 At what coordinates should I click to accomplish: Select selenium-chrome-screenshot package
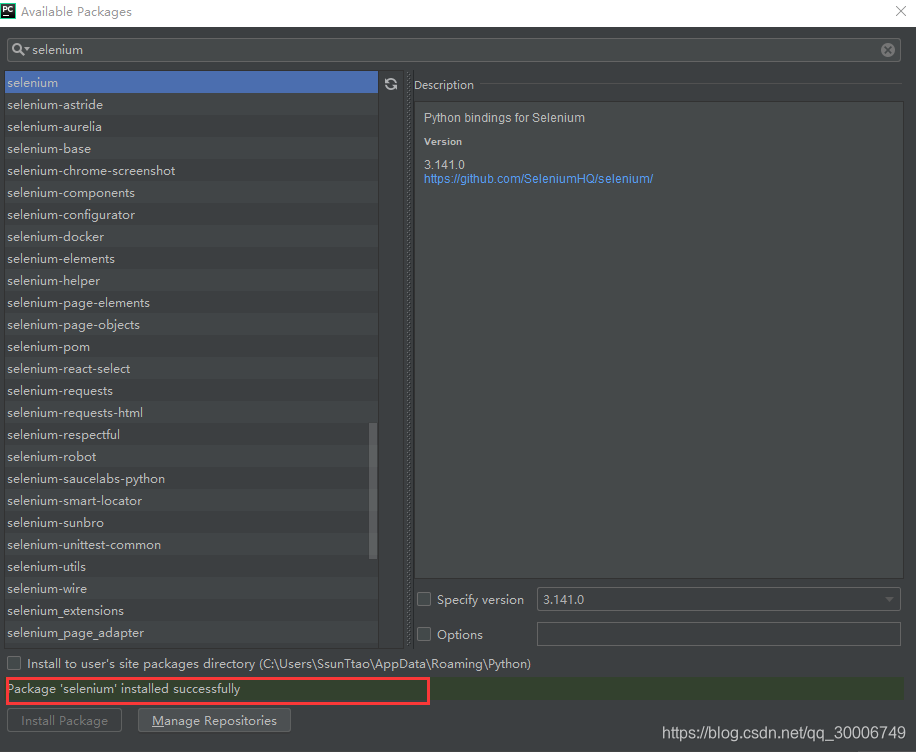pyautogui.click(x=191, y=171)
